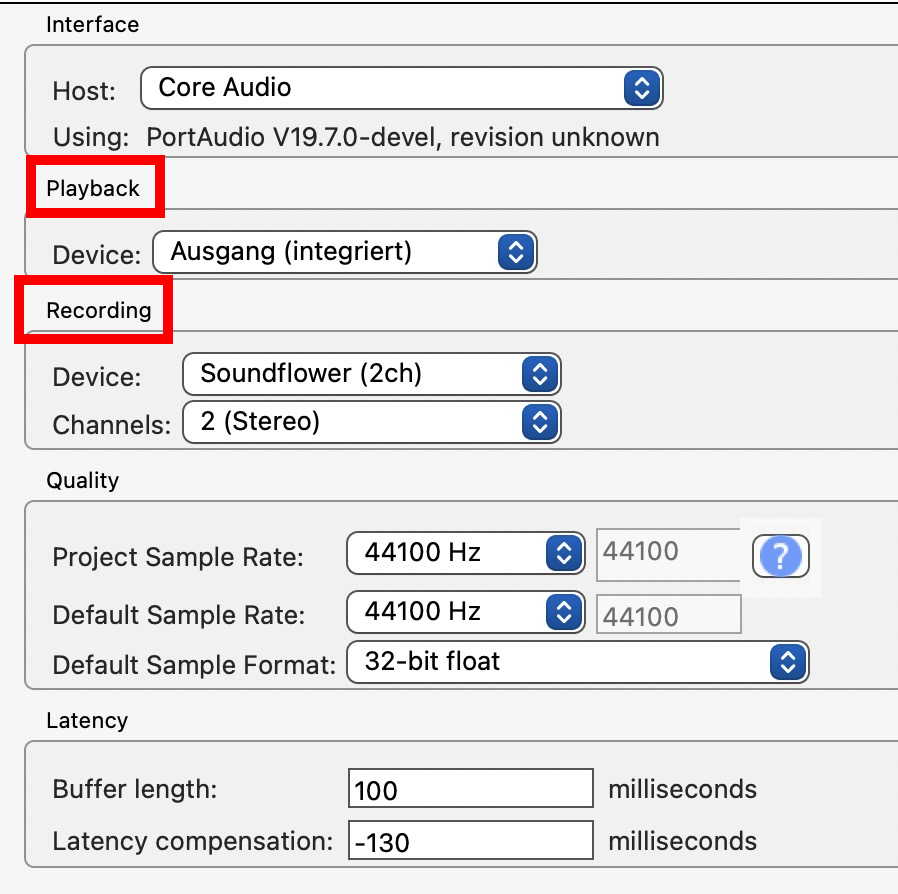This screenshot has width=898, height=894.
Task: Click the Project Sample Rate custom value field
Action: [668, 554]
